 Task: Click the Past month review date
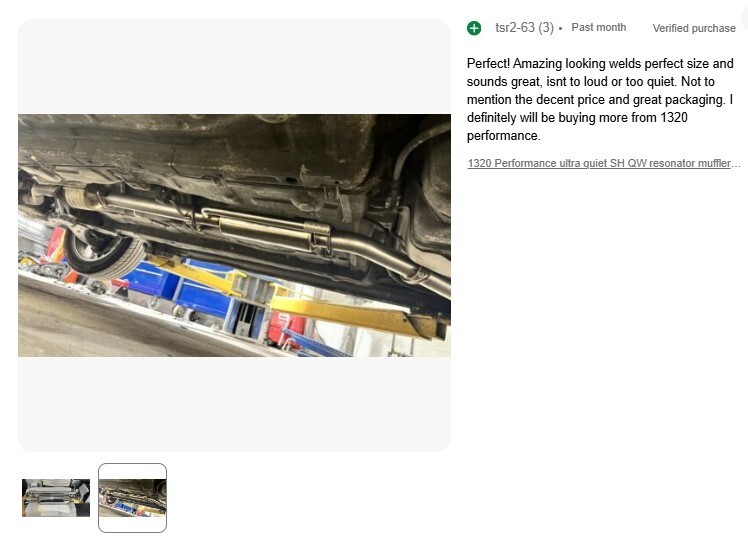[599, 27]
